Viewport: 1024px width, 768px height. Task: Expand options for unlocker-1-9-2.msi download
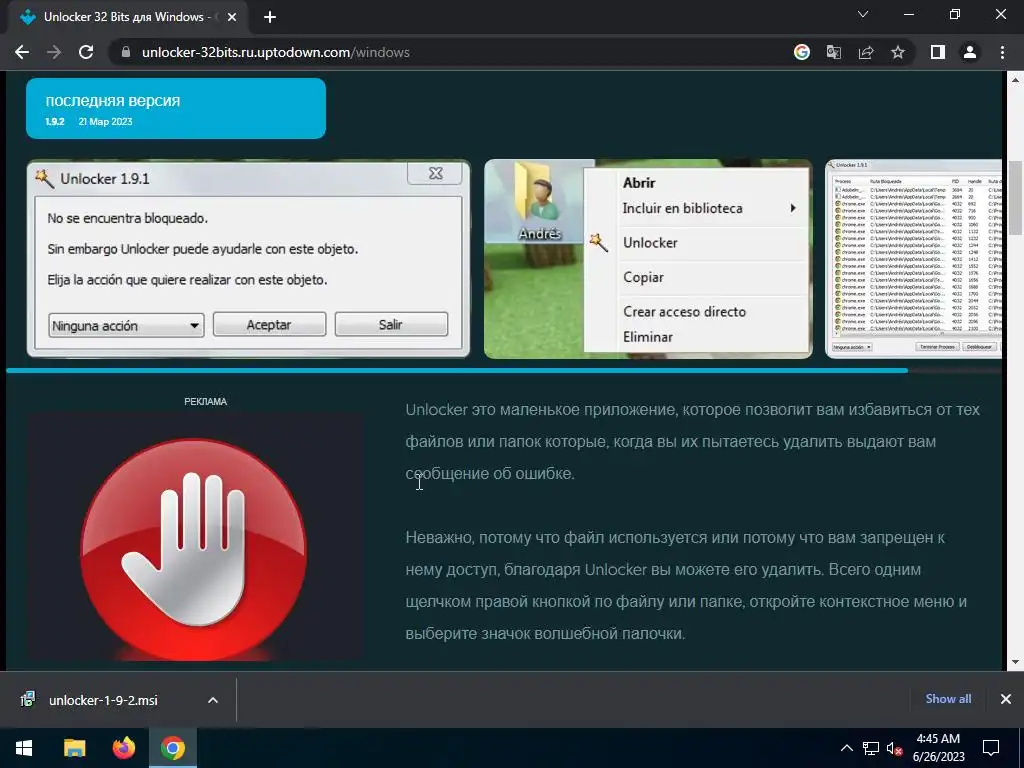213,700
